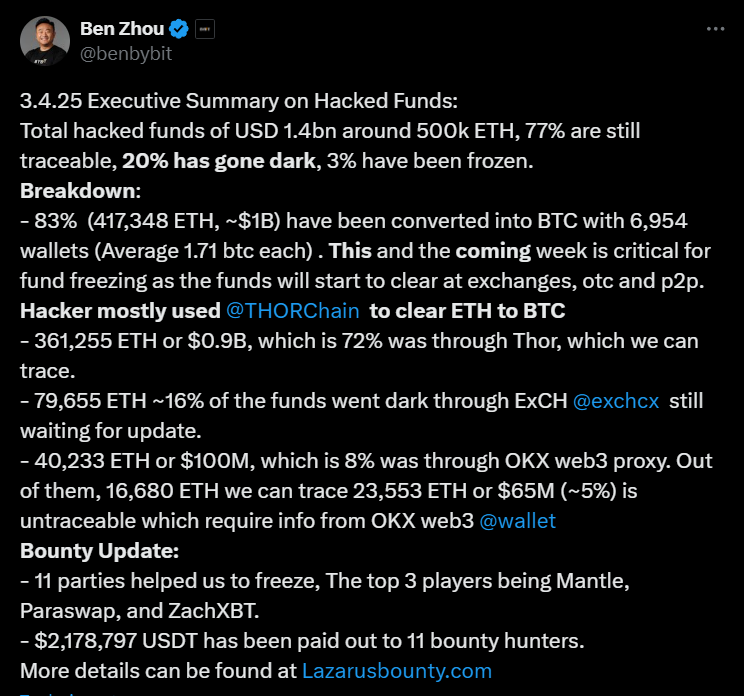This screenshot has height=696, width=744.
Task: Click the 'to clear ETH to BTC' bold text
Action: (x=467, y=311)
